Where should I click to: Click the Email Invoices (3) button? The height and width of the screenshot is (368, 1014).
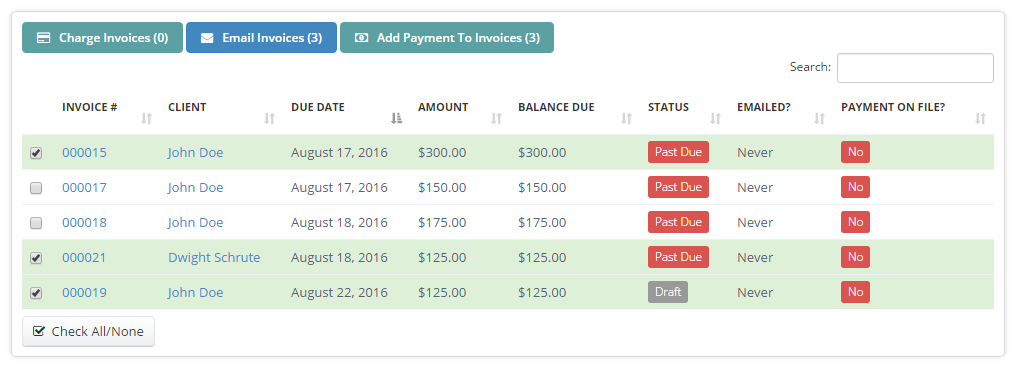coord(261,38)
